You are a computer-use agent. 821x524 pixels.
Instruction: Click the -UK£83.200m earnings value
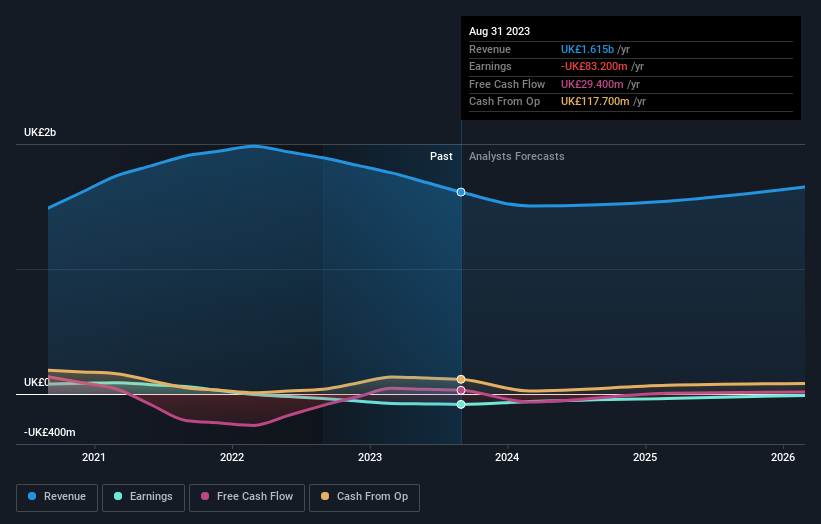click(594, 66)
